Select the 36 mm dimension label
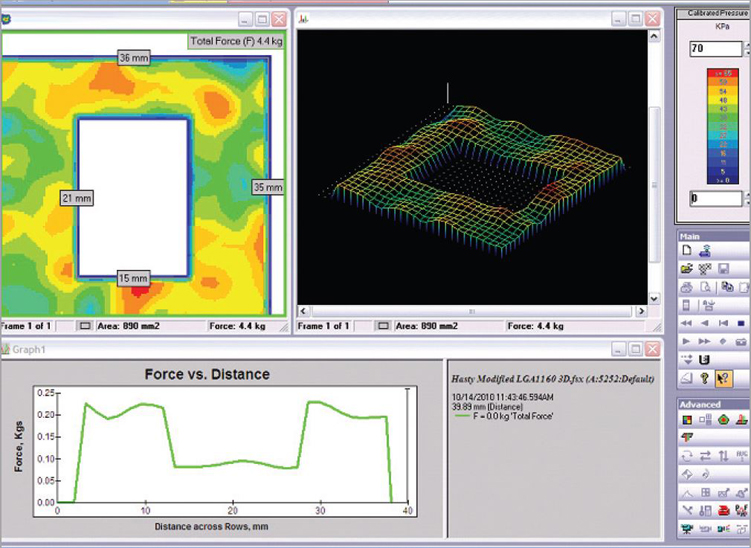The height and width of the screenshot is (548, 751). point(132,58)
